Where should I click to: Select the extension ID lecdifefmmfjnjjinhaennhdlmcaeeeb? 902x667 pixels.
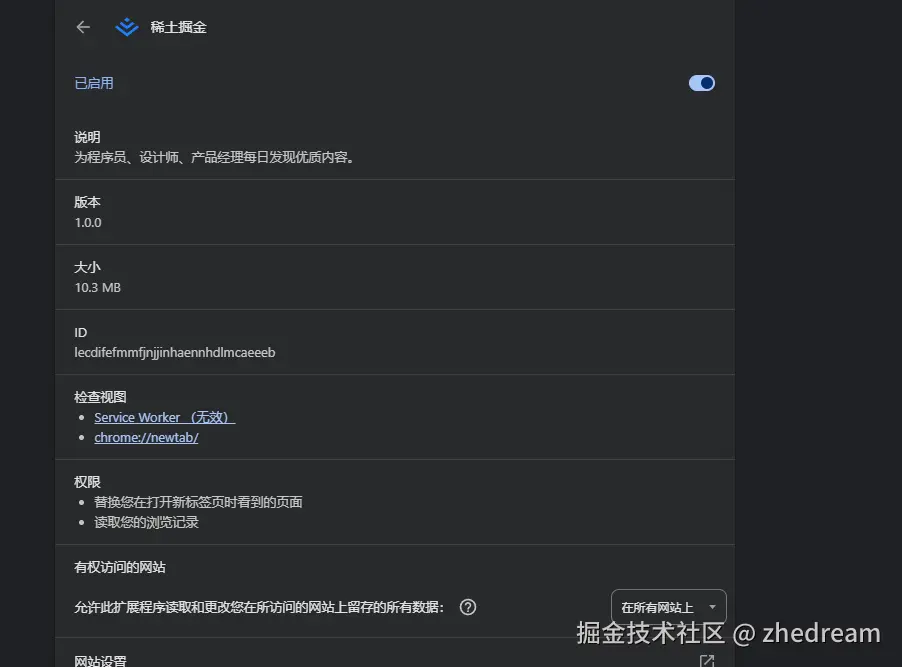pos(175,352)
